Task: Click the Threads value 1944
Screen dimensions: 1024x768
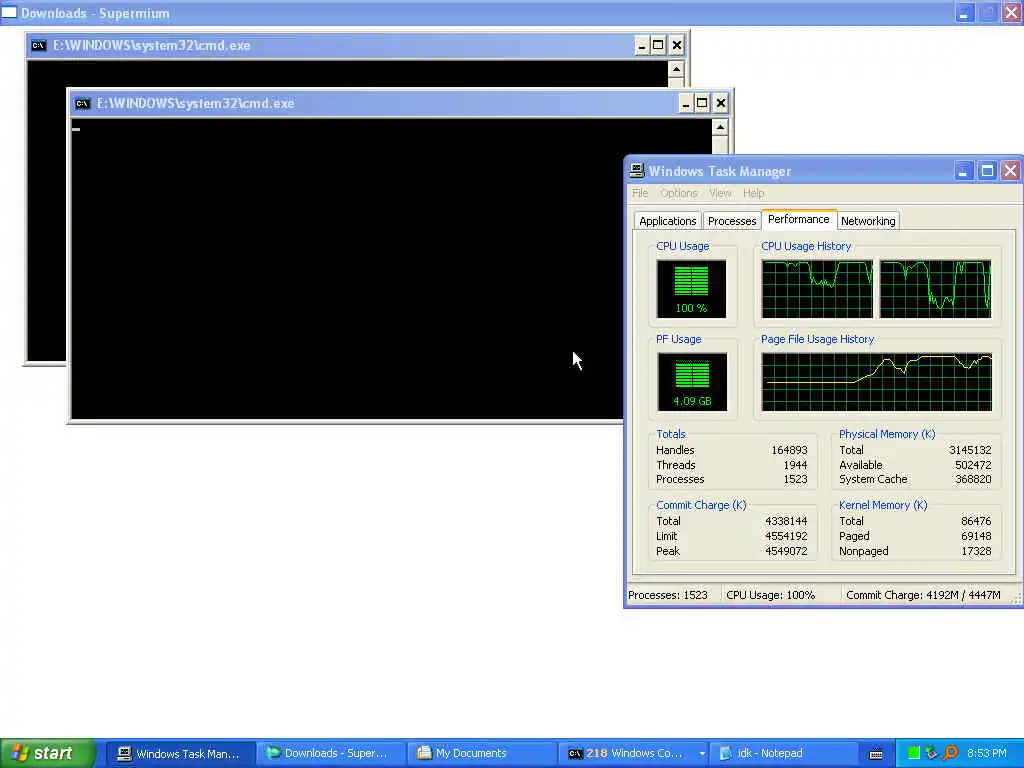Action: click(795, 465)
